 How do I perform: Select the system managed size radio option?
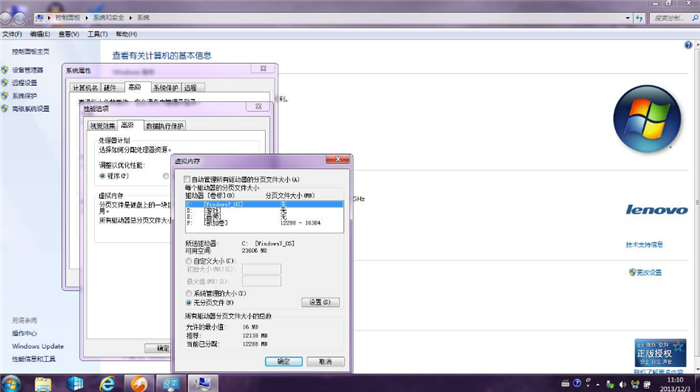pyautogui.click(x=188, y=293)
